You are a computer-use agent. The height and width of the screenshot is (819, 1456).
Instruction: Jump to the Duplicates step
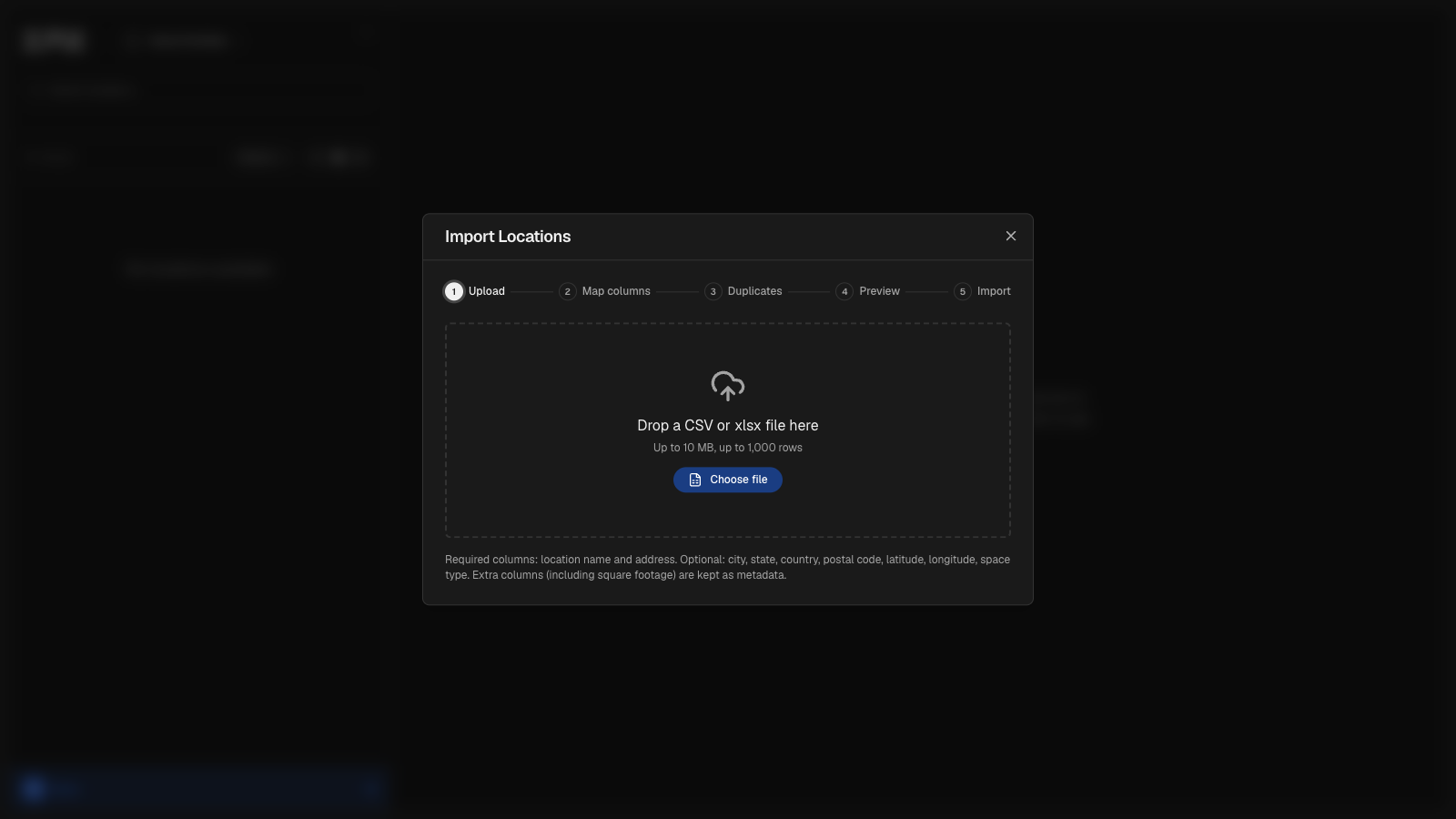[x=754, y=291]
